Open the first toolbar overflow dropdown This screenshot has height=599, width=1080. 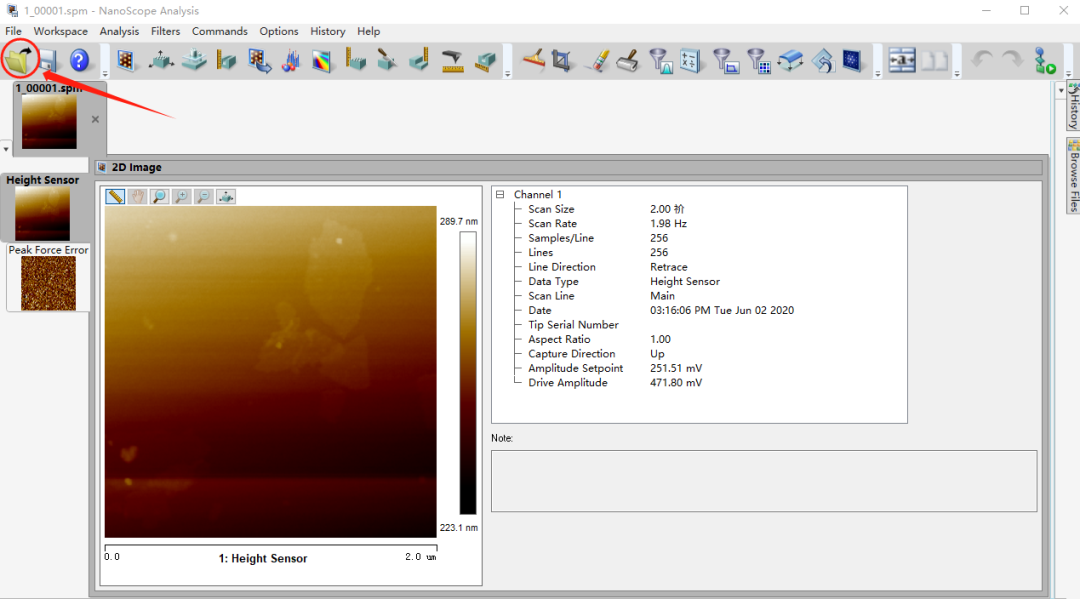click(x=105, y=73)
